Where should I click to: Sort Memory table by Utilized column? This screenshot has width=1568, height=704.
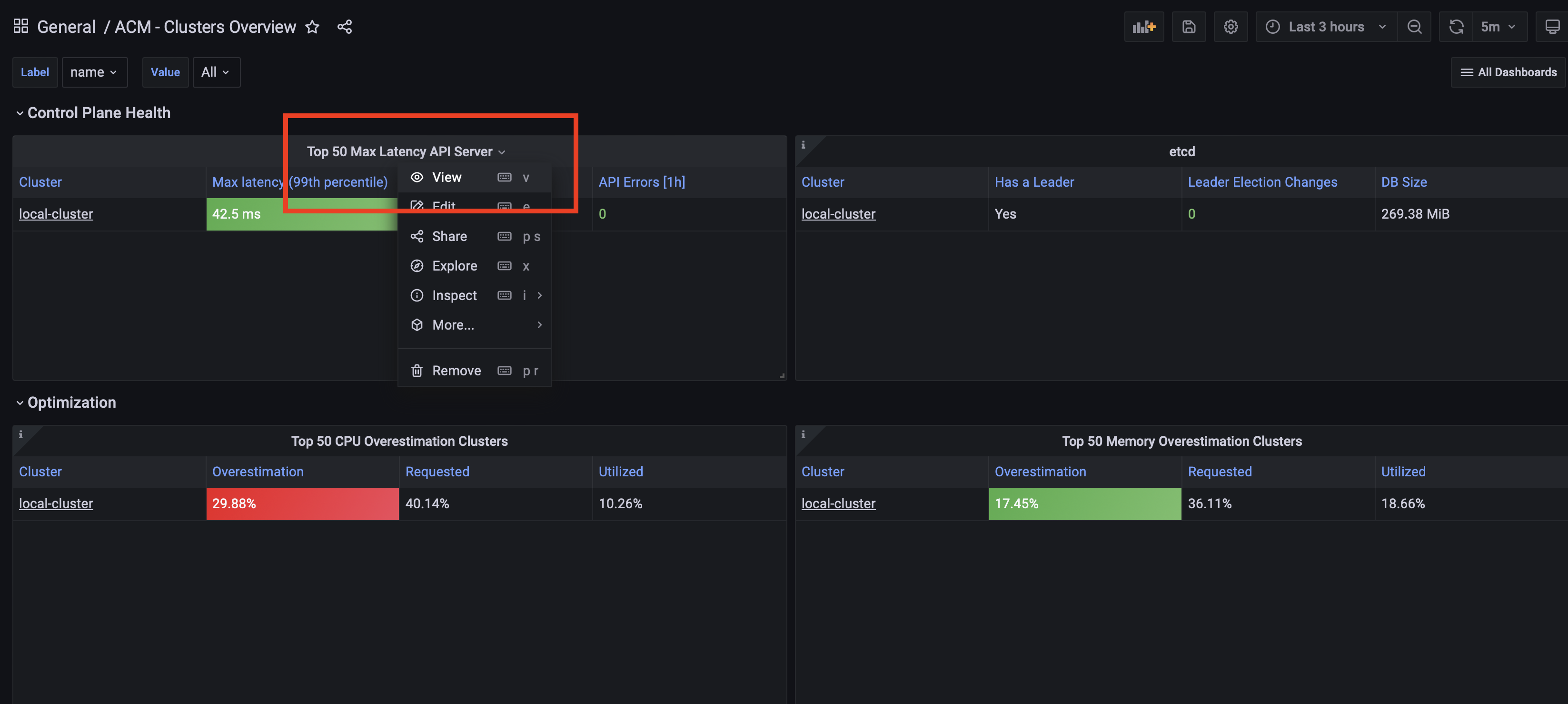coord(1403,472)
